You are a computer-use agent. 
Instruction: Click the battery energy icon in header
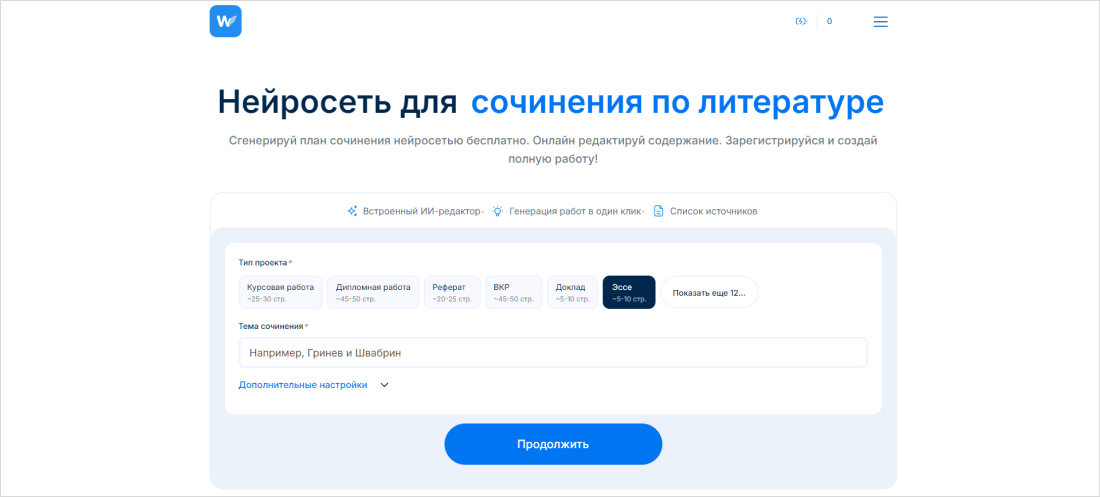pyautogui.click(x=800, y=21)
